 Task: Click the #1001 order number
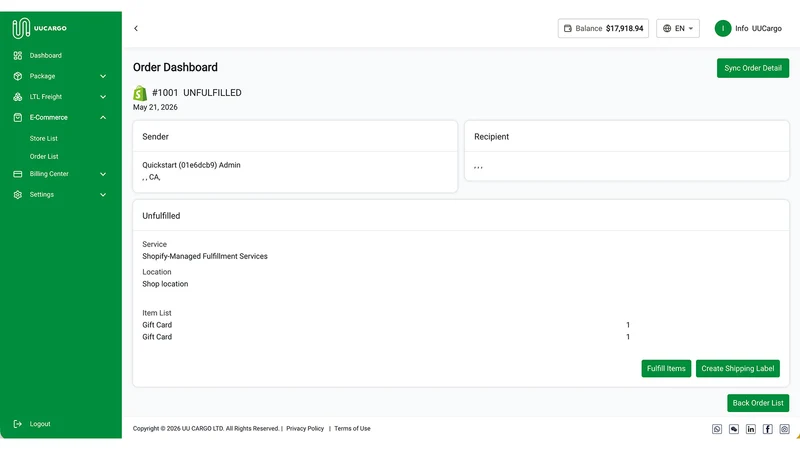click(x=165, y=93)
